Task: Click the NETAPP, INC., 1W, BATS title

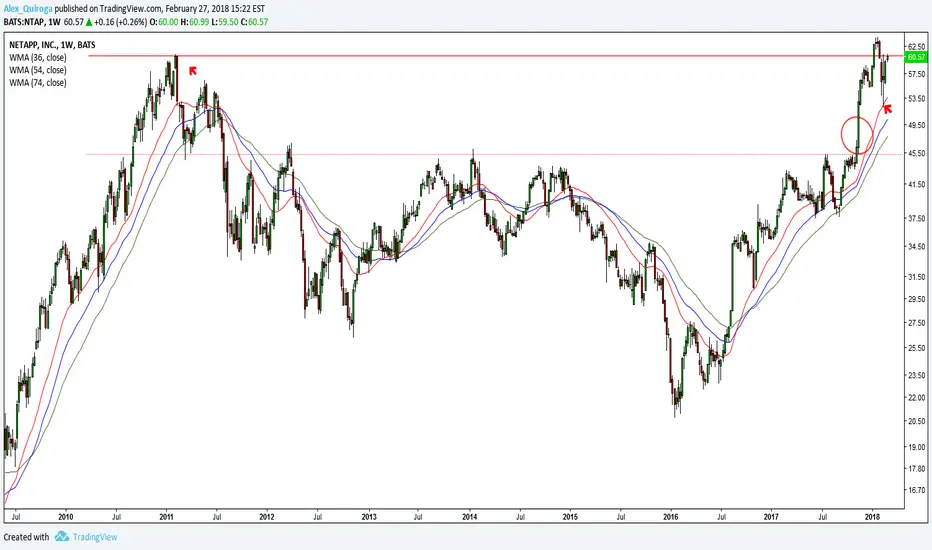Action: coord(52,45)
